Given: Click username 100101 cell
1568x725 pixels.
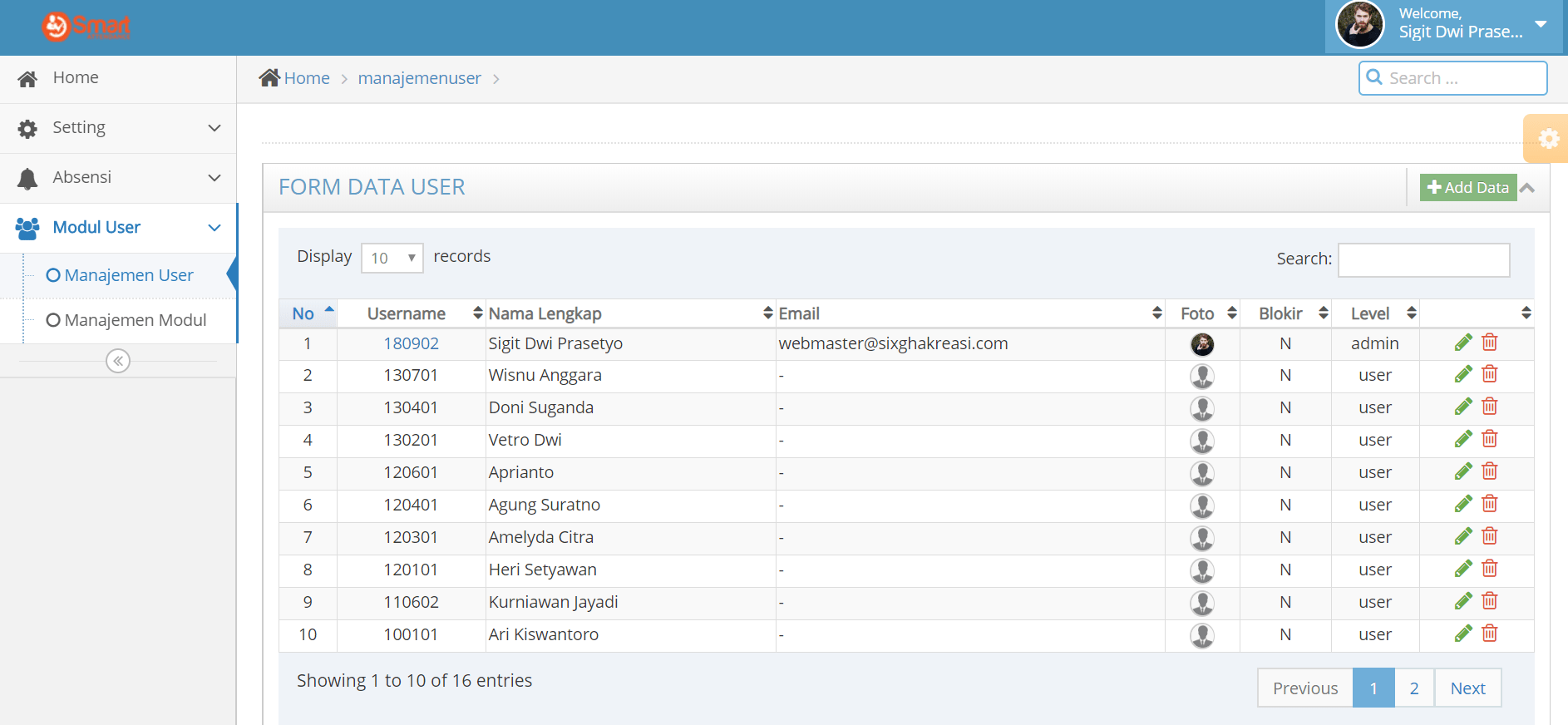Looking at the screenshot, I should tap(412, 635).
